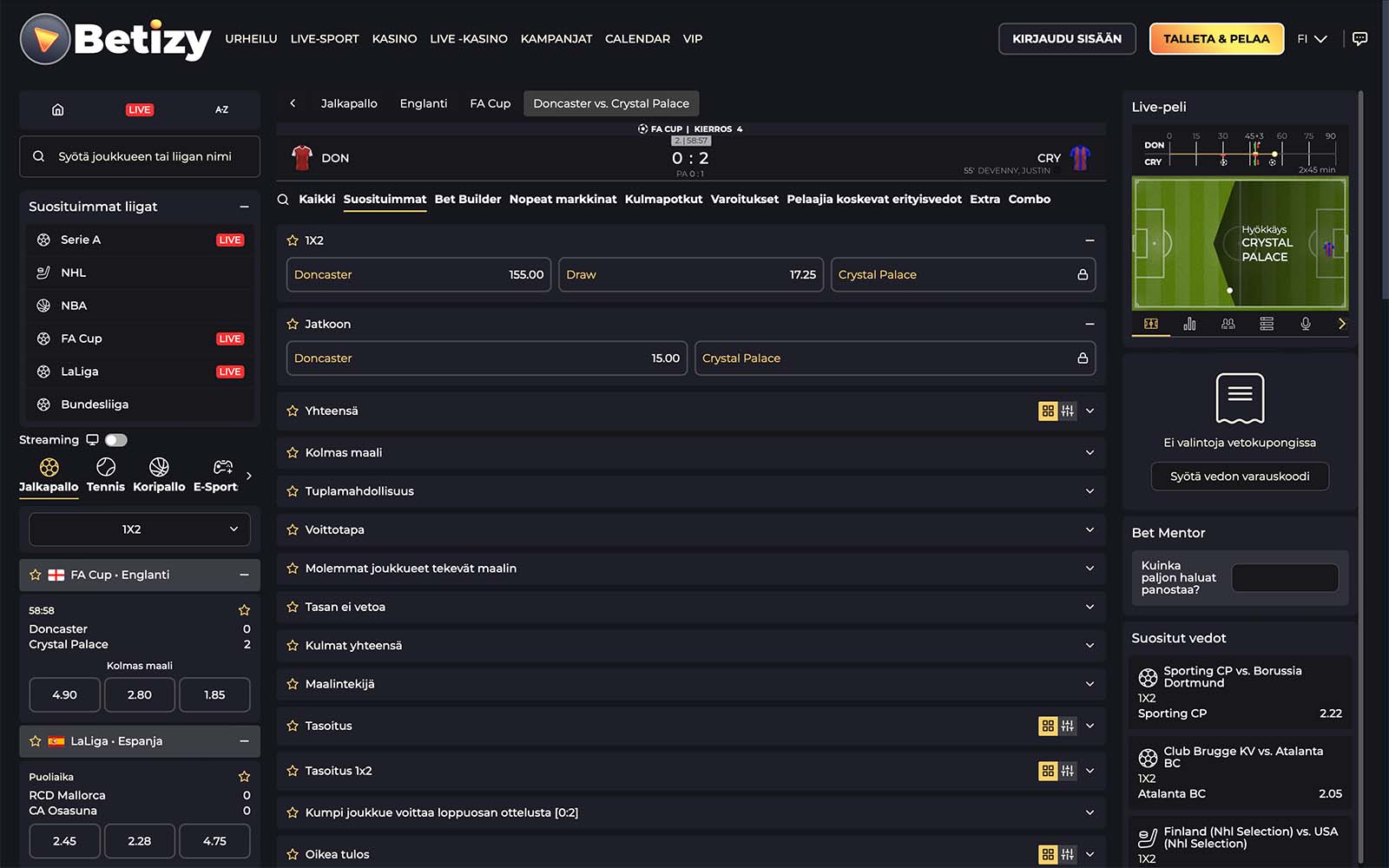Open KASINO from the top menu

(394, 39)
